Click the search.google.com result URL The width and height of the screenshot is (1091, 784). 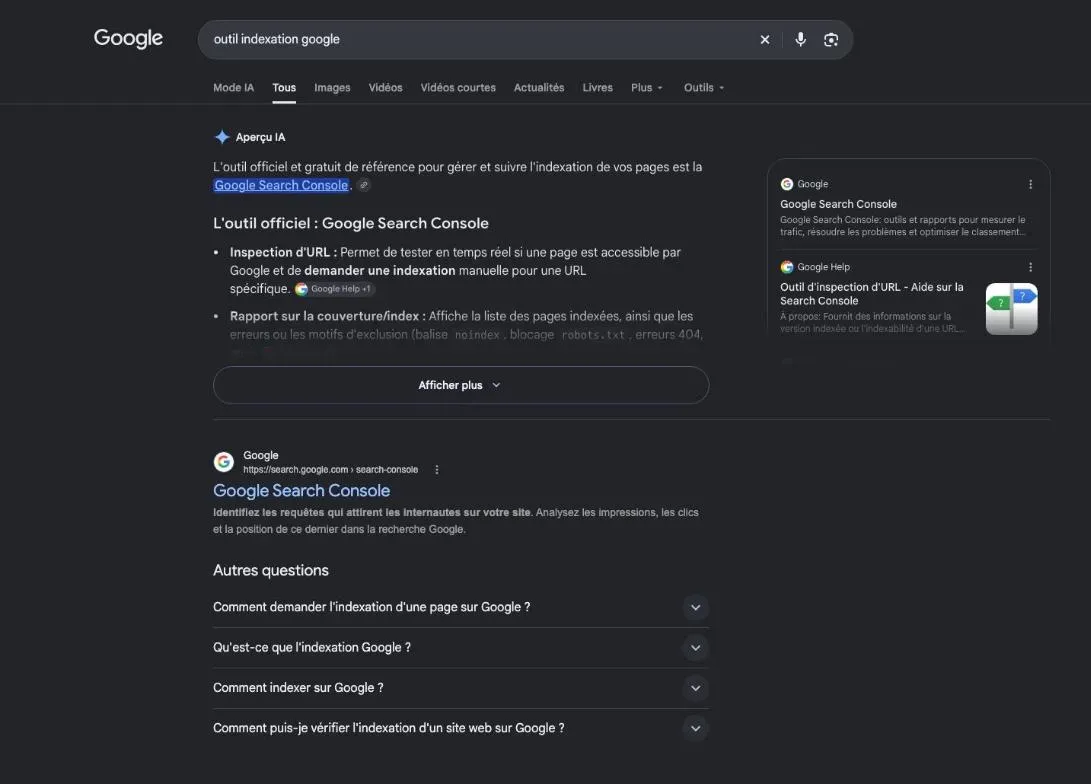coord(331,470)
